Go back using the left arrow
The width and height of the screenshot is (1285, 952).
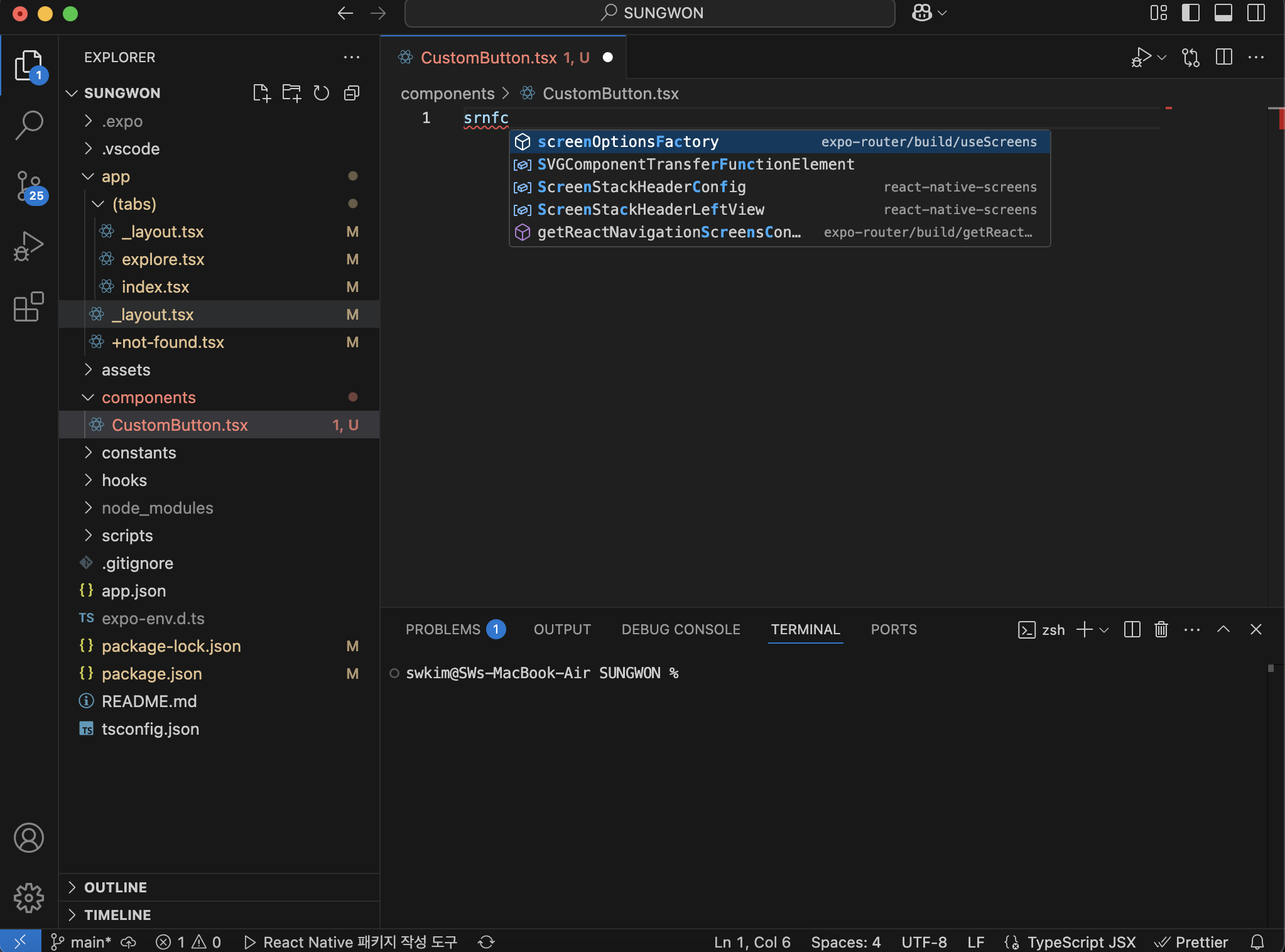pos(345,13)
